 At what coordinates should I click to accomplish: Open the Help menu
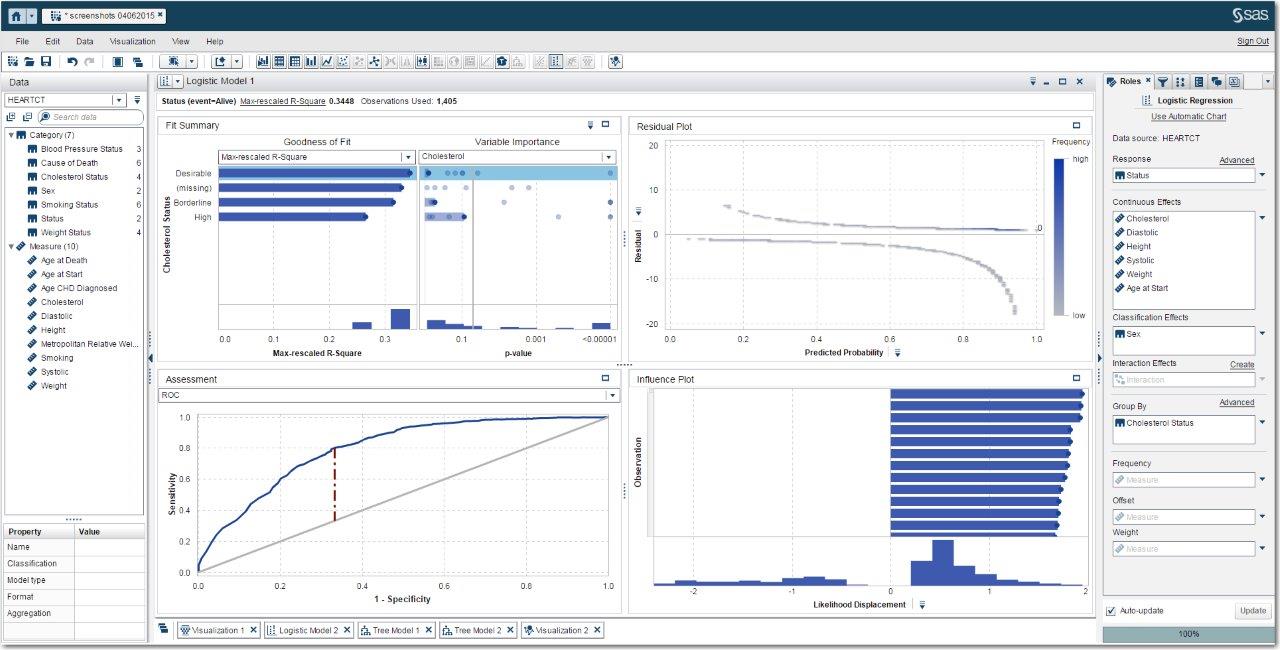tap(215, 41)
